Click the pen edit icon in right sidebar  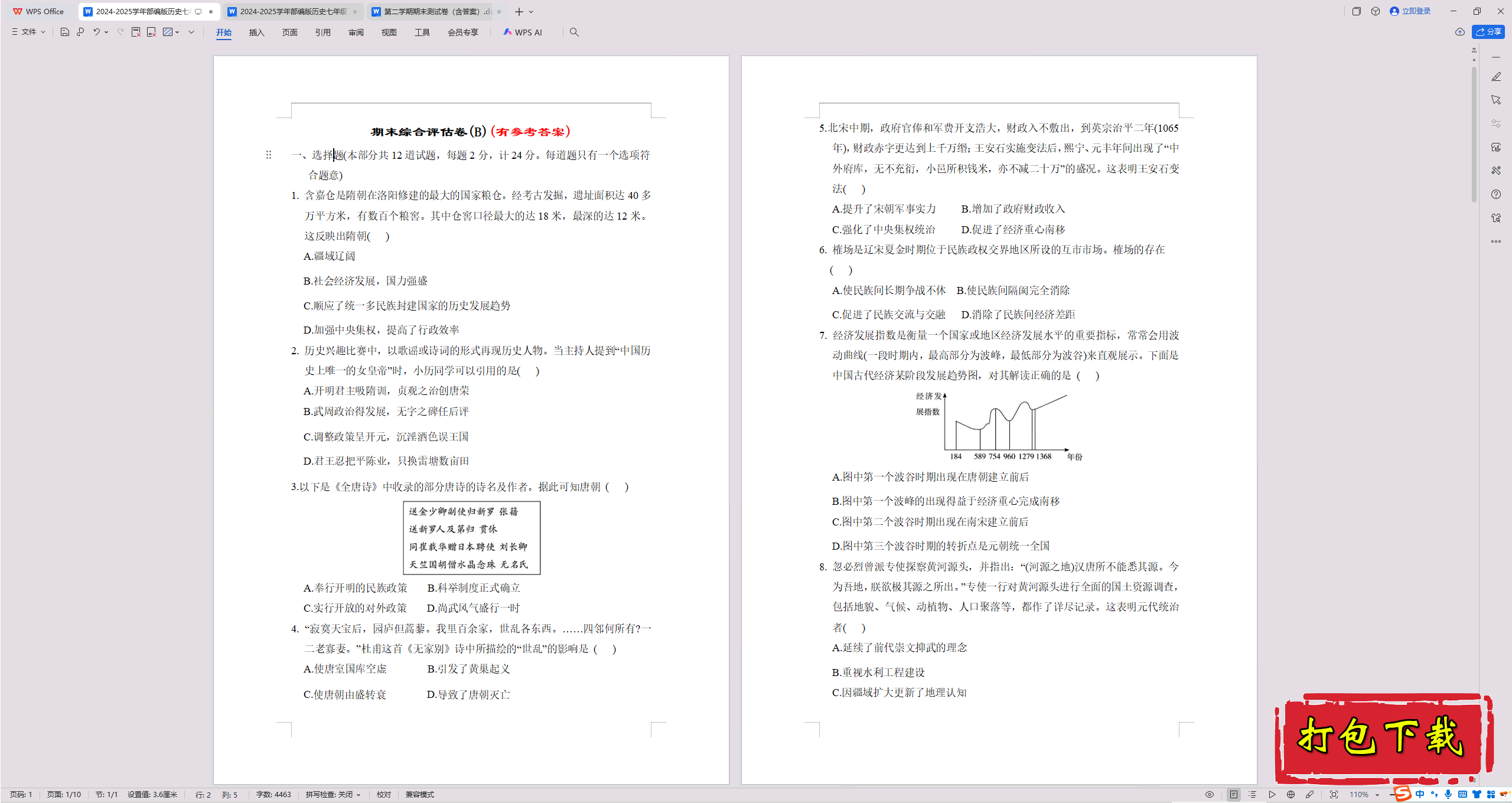[1495, 77]
